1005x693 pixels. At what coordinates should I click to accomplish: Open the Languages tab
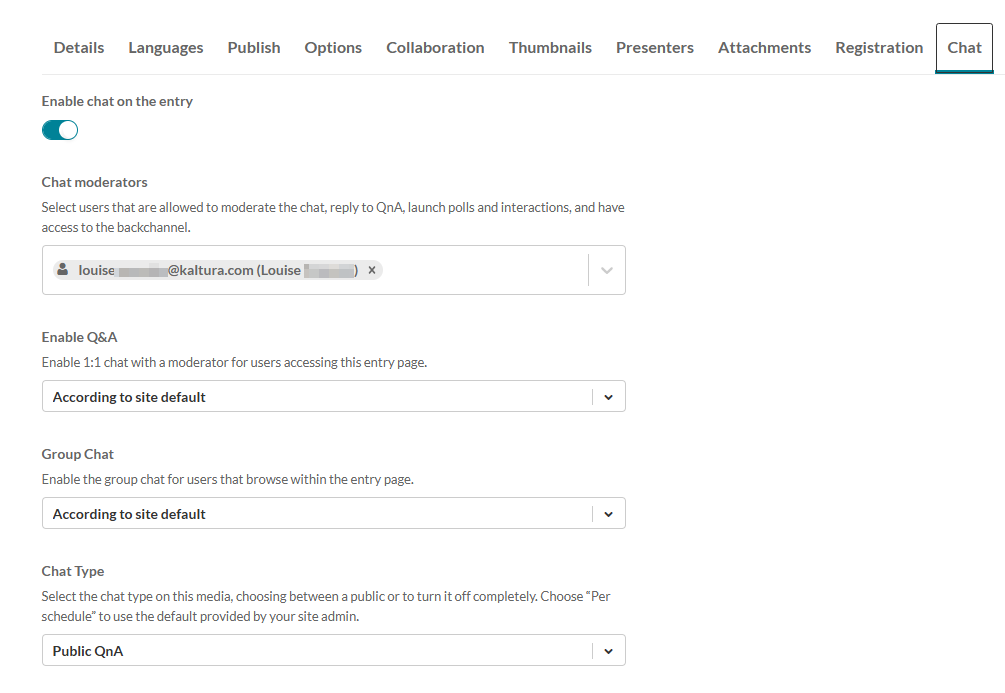point(166,48)
